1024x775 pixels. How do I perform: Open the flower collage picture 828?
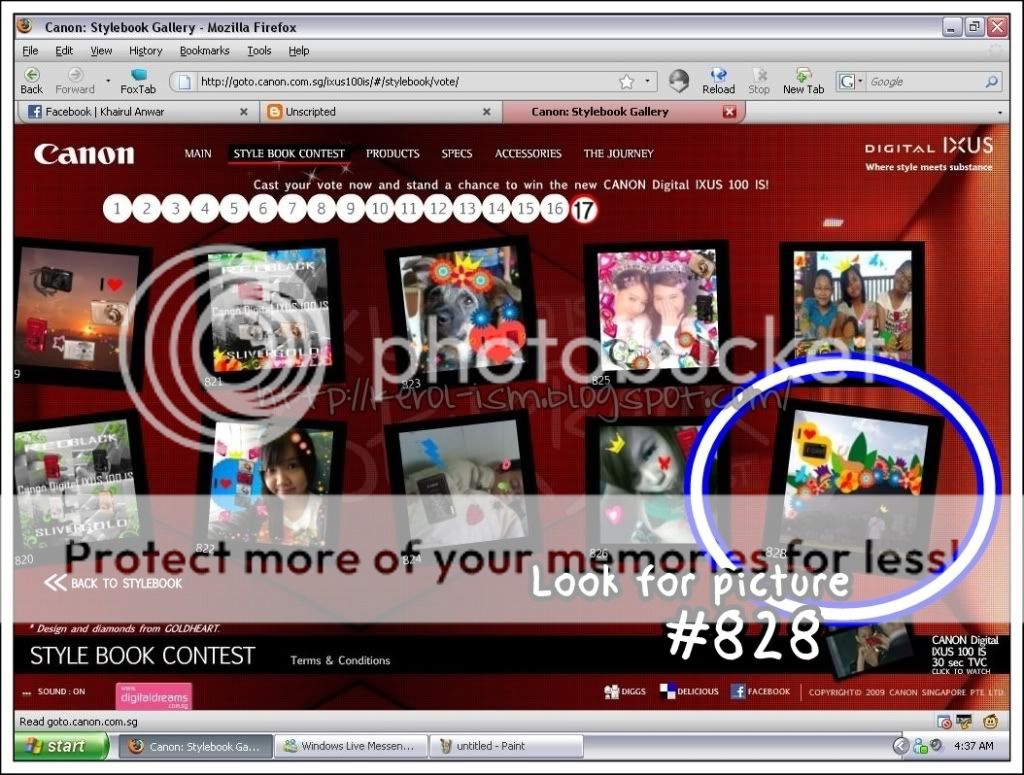pos(856,483)
